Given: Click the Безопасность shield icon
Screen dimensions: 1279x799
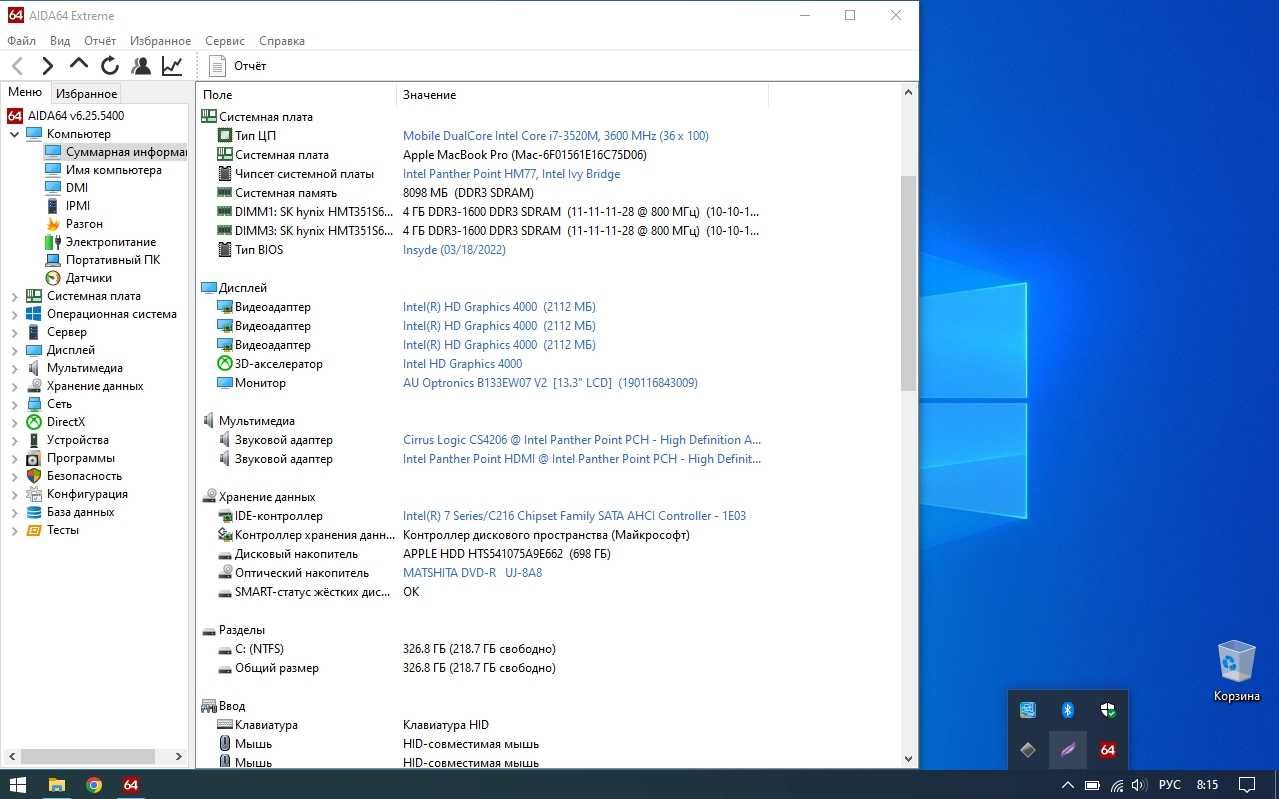Looking at the screenshot, I should 34,476.
